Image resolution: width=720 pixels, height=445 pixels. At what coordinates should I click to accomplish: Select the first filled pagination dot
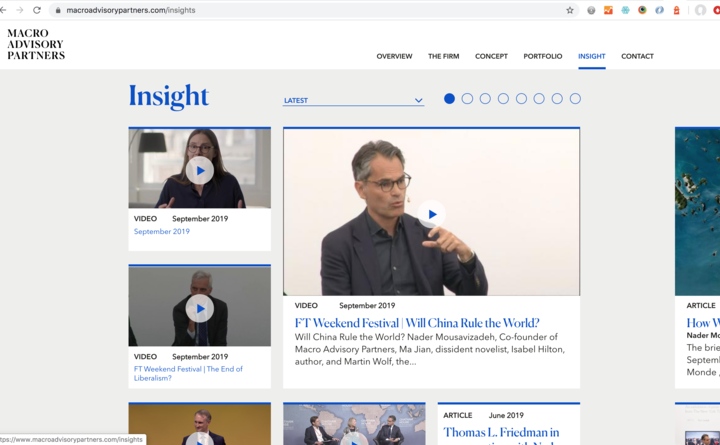click(x=449, y=99)
